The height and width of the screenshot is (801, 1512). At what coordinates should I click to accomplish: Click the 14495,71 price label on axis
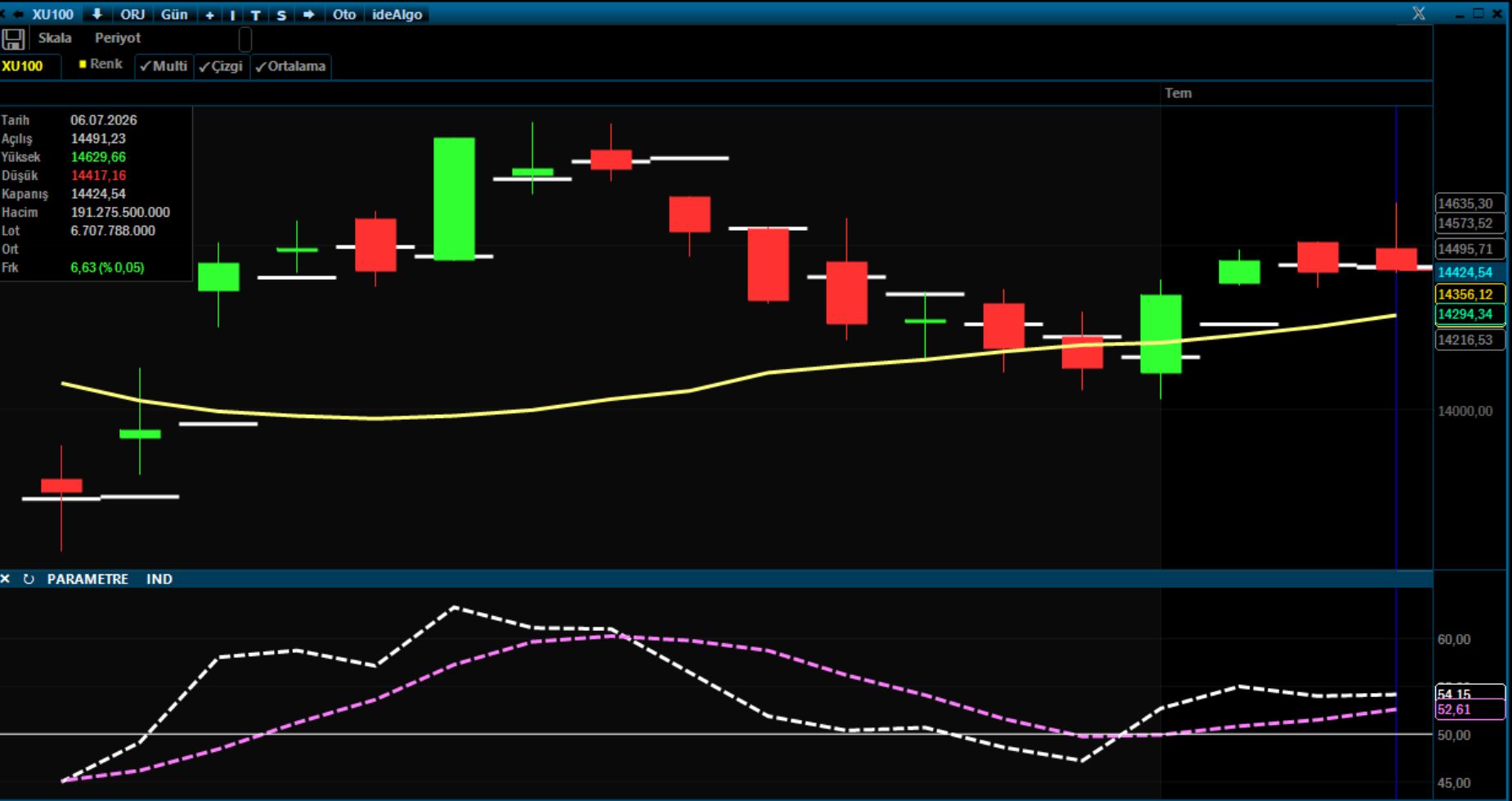1469,249
